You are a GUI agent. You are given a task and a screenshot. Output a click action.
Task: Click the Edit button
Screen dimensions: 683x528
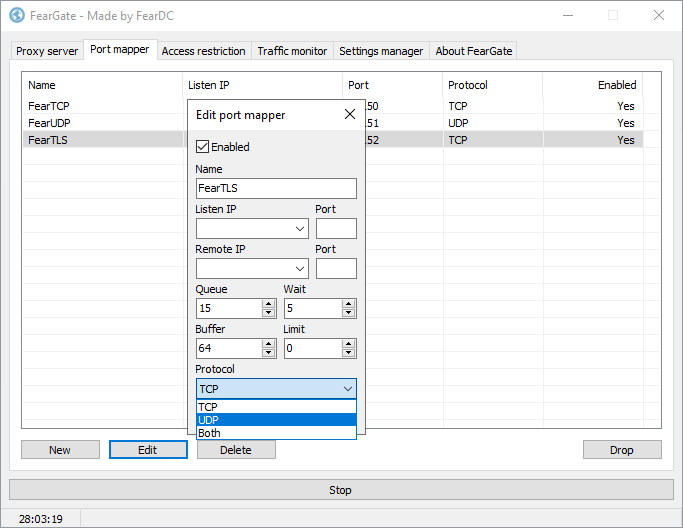pyautogui.click(x=148, y=450)
